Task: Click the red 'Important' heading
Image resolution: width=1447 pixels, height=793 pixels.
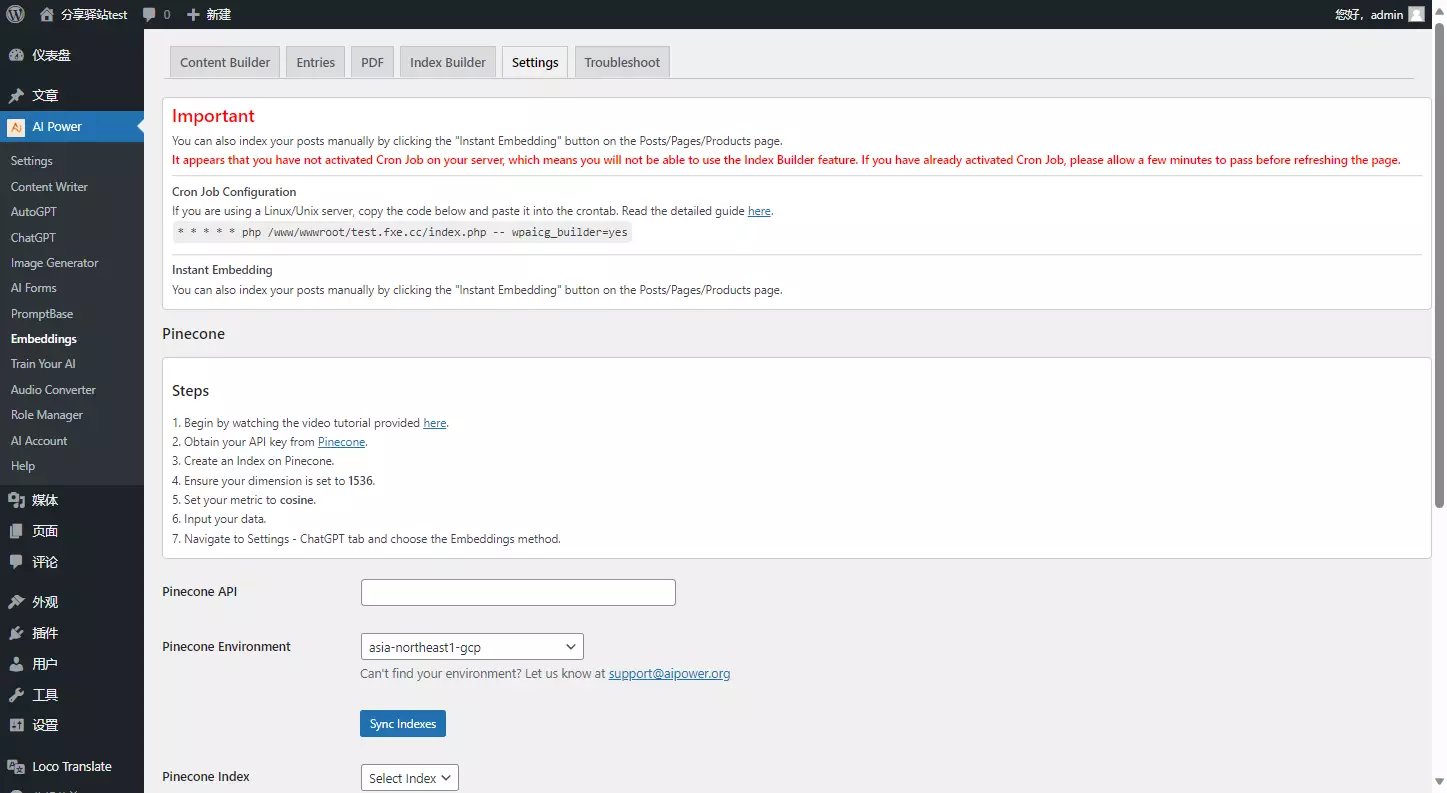Action: 213,116
